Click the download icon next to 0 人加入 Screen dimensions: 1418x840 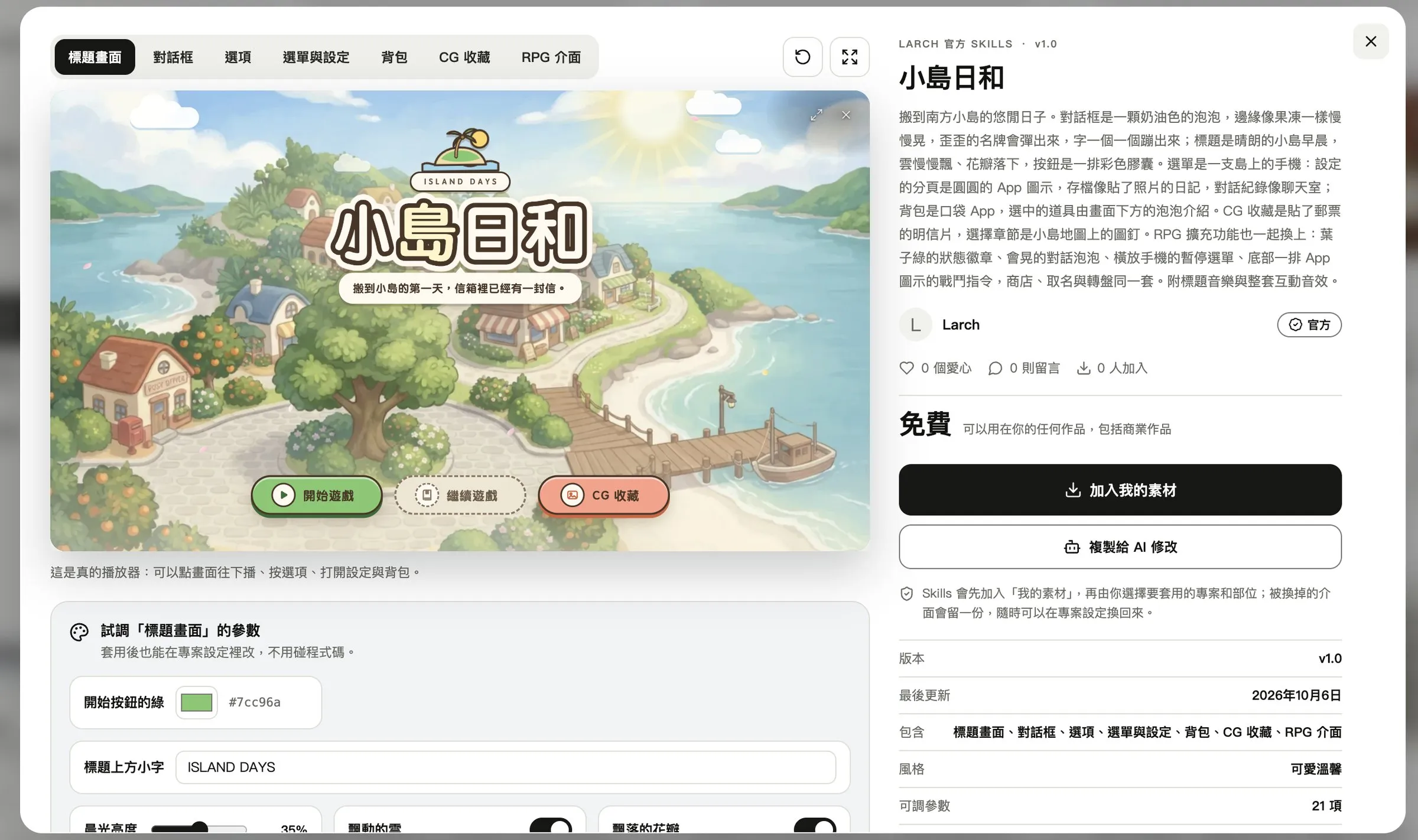pyautogui.click(x=1084, y=368)
